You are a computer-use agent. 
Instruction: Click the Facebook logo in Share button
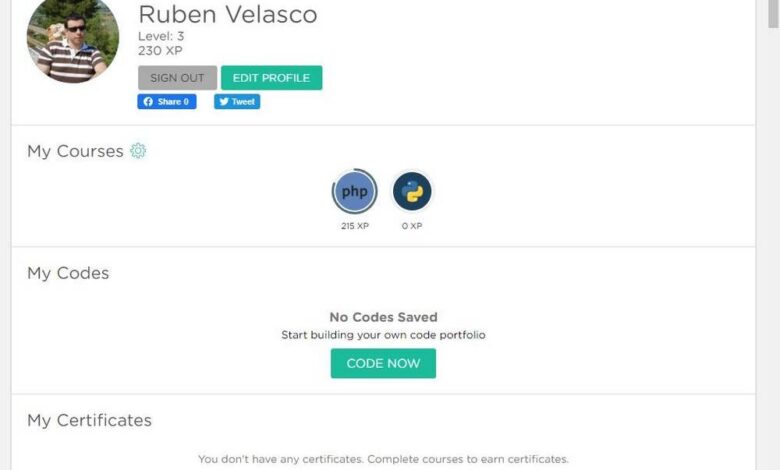148,102
